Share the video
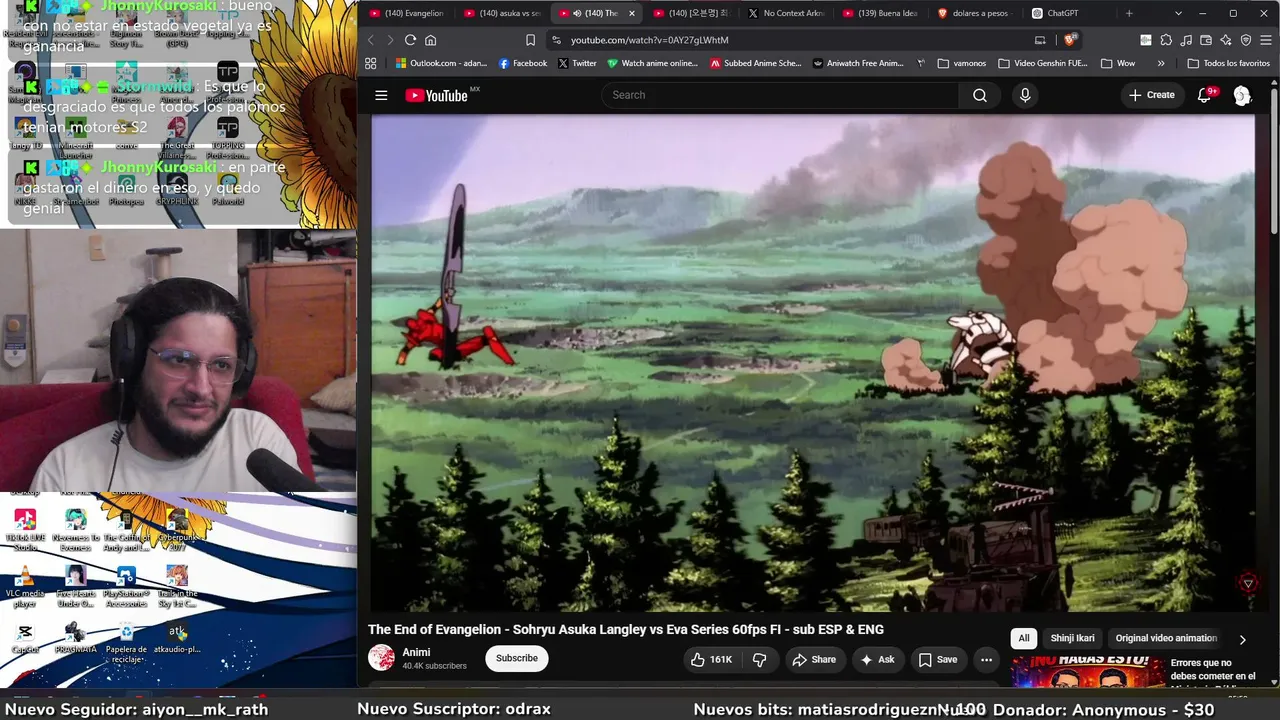Screen dimensions: 1280x720 (x=814, y=659)
